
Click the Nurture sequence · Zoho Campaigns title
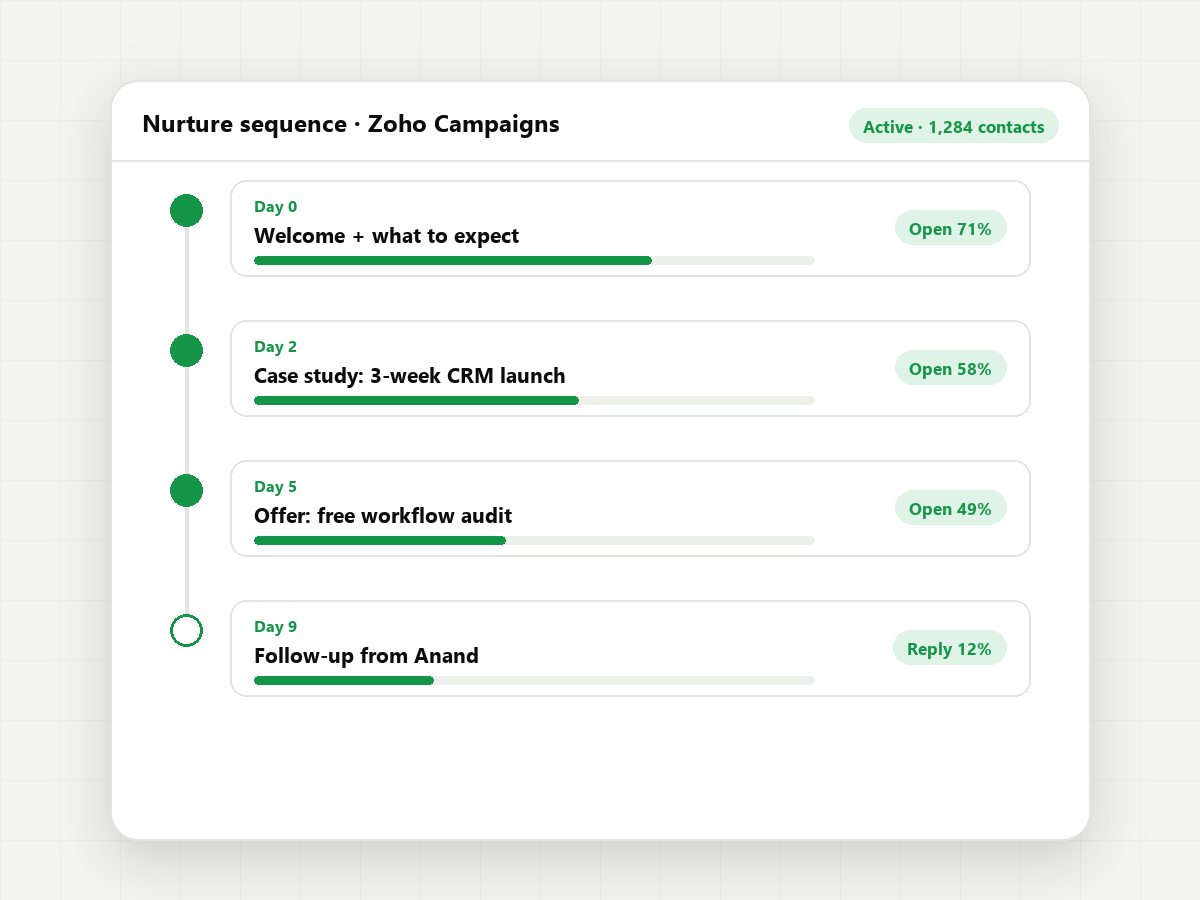point(351,124)
